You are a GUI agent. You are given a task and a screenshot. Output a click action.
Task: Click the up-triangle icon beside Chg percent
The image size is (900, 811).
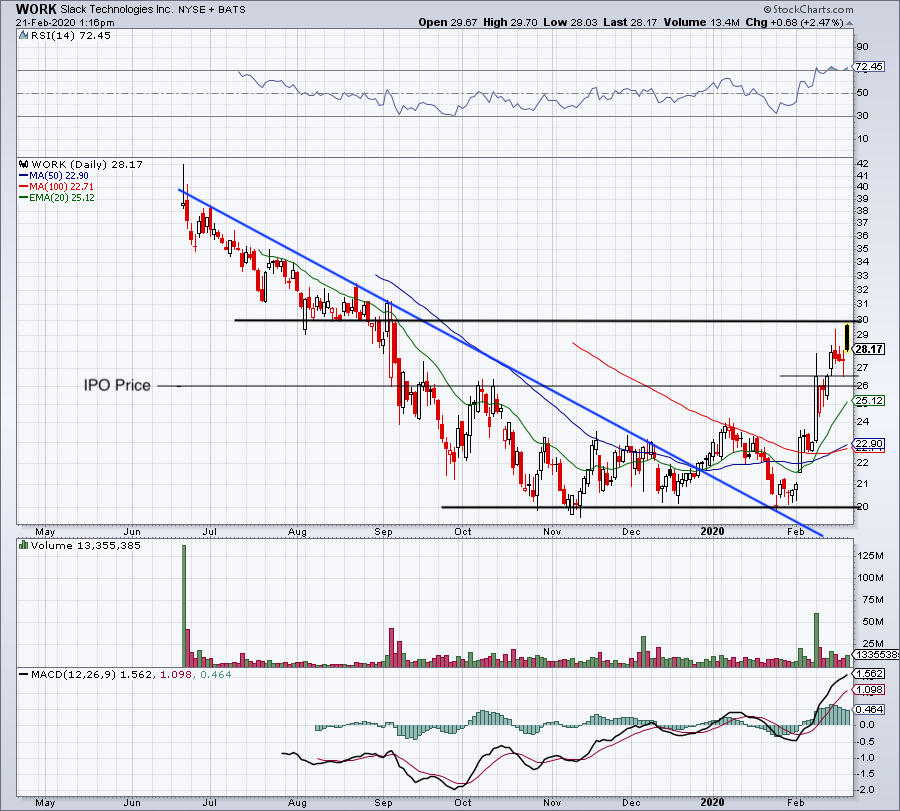tap(849, 23)
